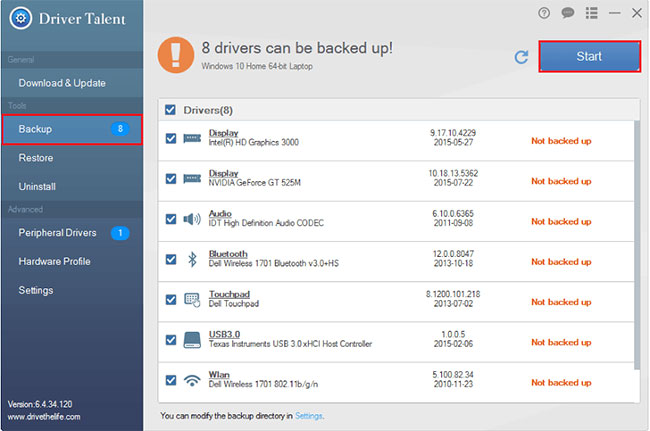Minimize the Driver Talent window
Viewport: 650px width, 431px height.
point(614,13)
